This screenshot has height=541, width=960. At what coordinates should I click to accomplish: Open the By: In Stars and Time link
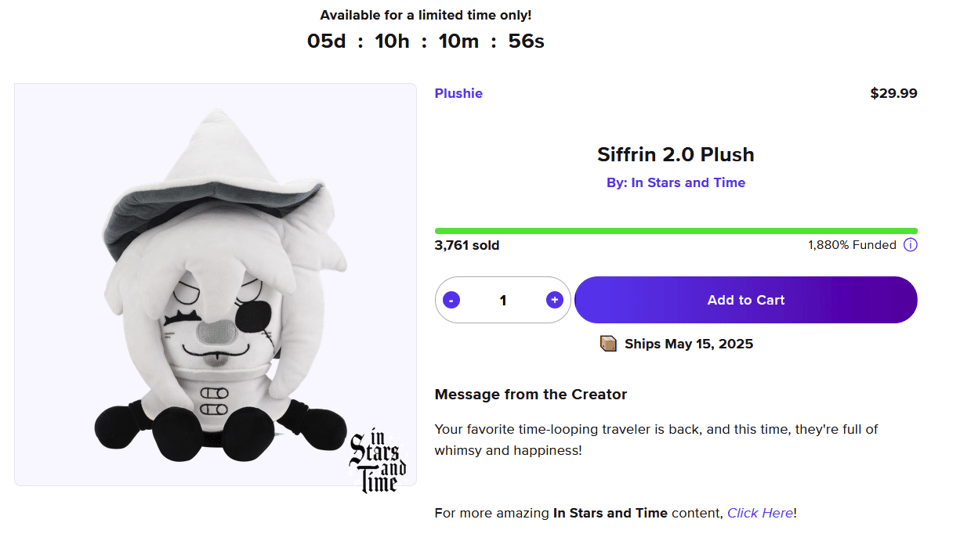click(x=675, y=182)
